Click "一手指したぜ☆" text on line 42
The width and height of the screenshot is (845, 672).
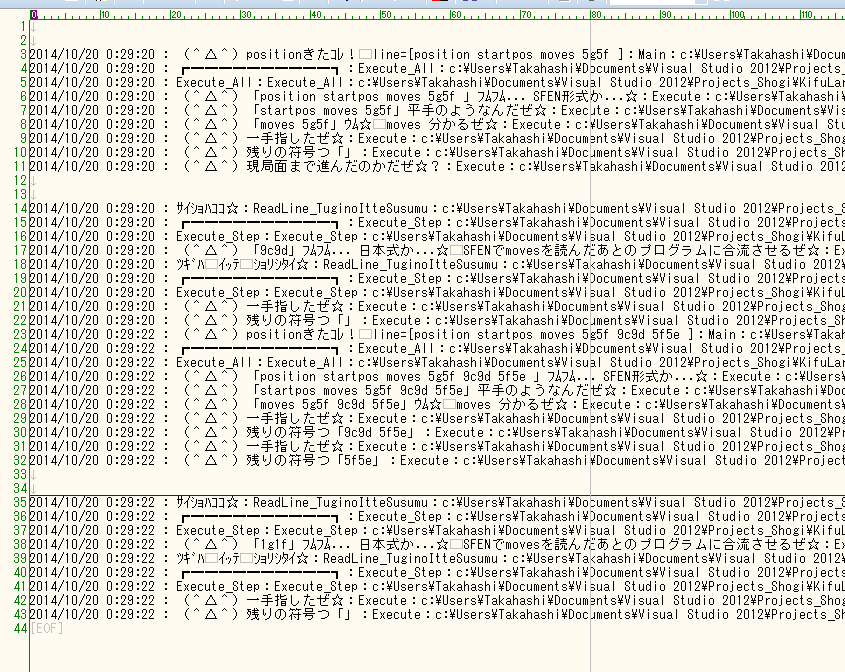pyautogui.click(x=295, y=601)
